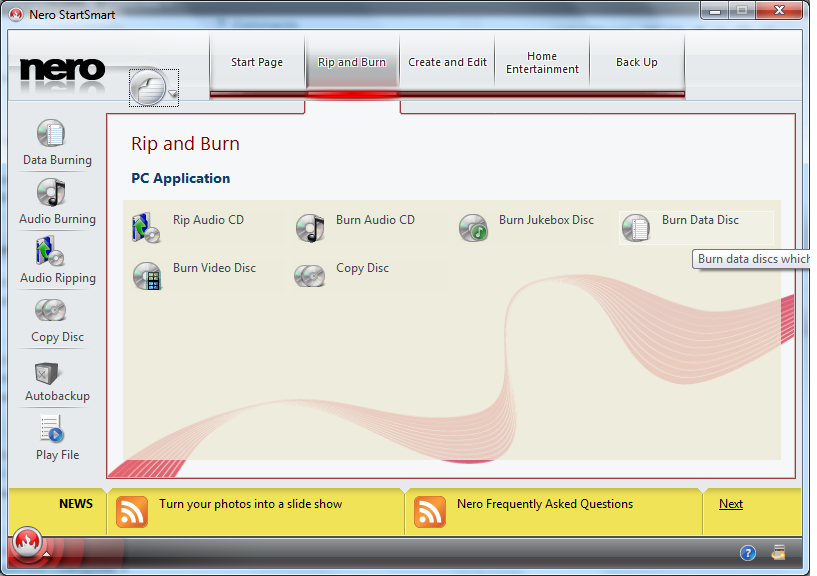Click the Rip Audio CD label

click(x=208, y=220)
